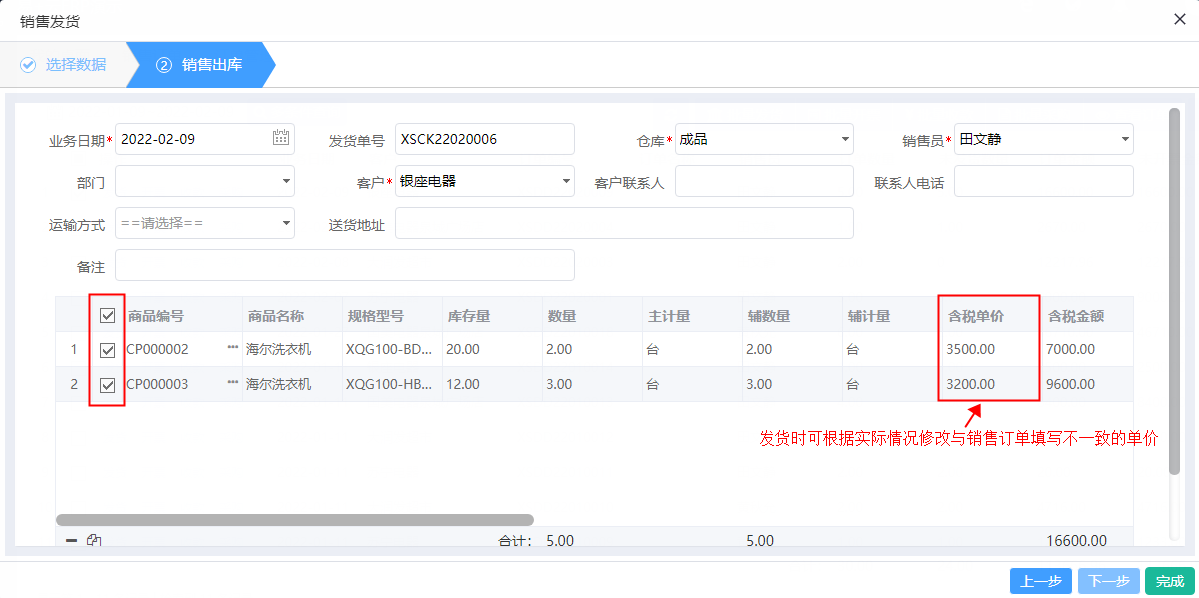
Task: Open the 客户 customer dropdown
Action: [x=565, y=181]
